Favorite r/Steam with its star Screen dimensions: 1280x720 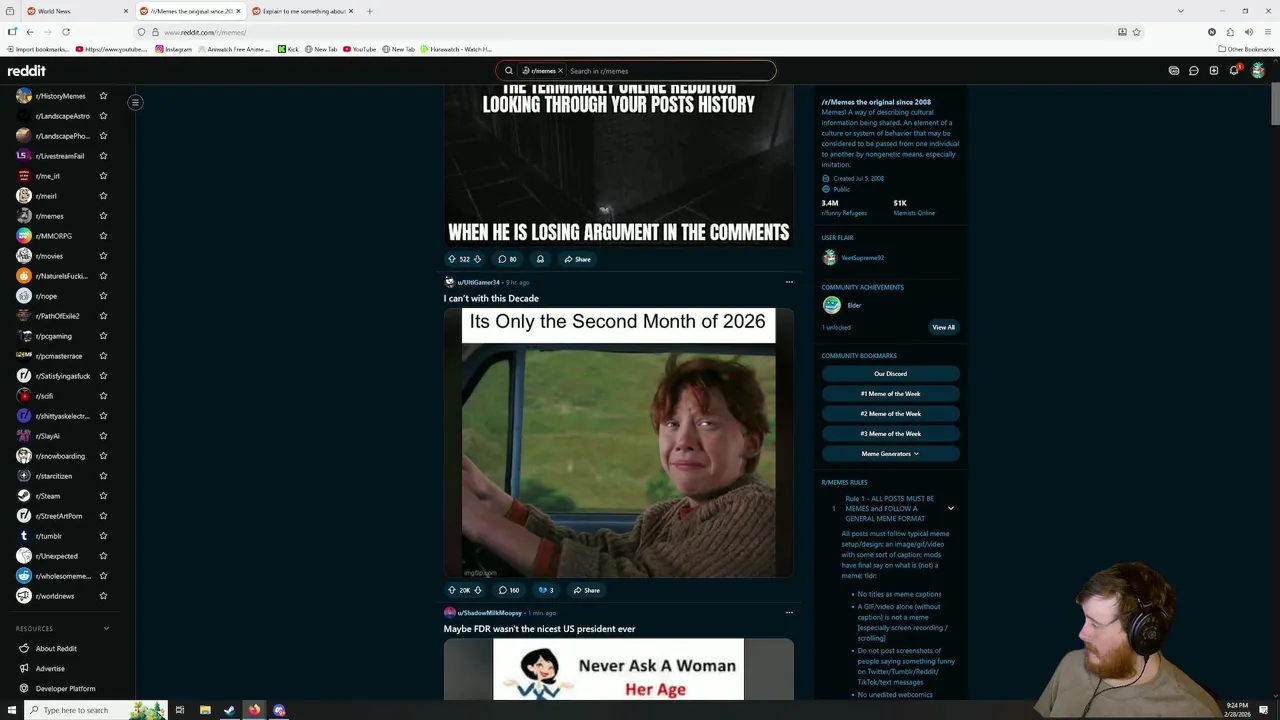pyautogui.click(x=103, y=496)
